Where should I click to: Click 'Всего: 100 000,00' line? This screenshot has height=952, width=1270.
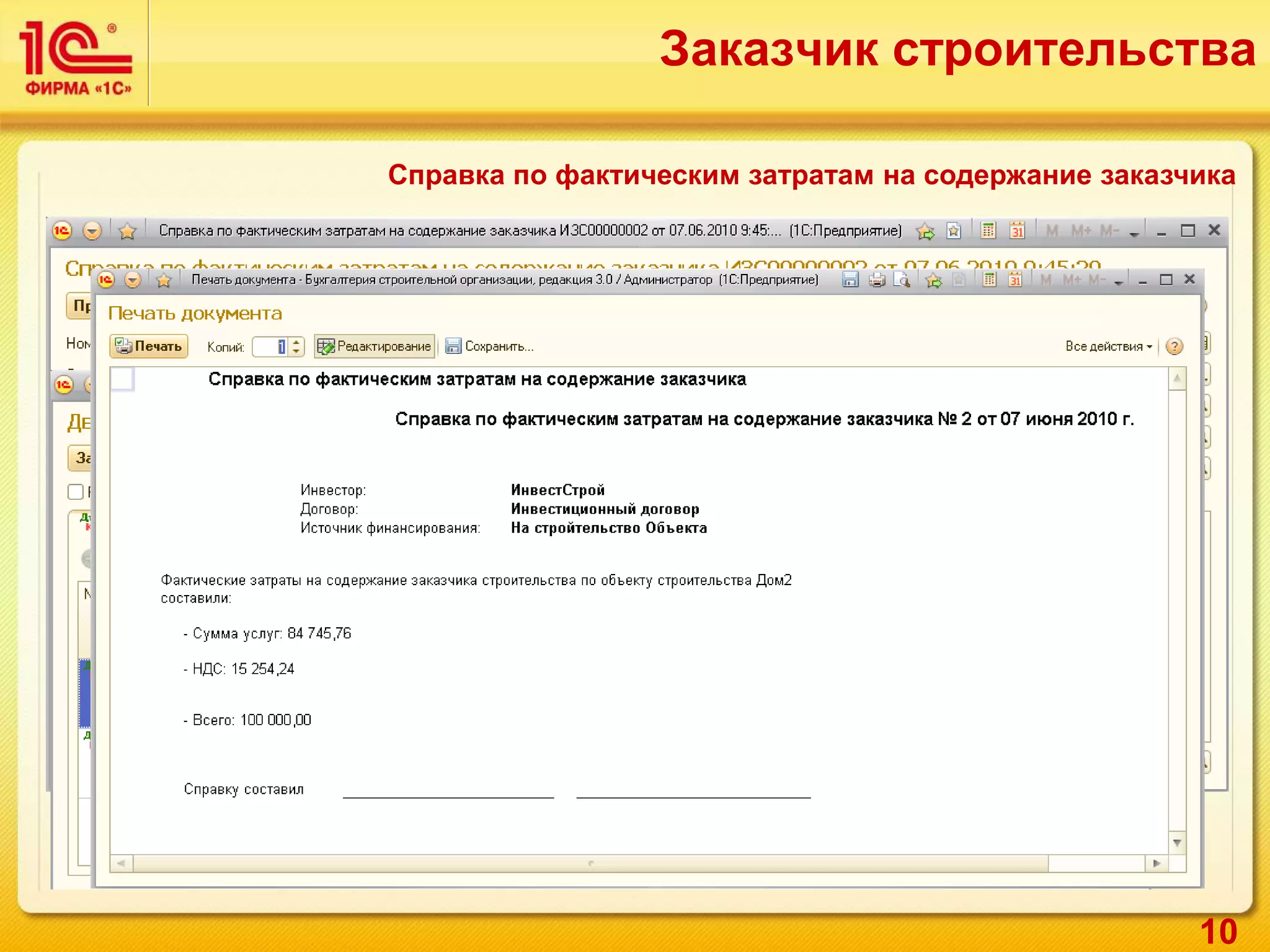[x=248, y=720]
